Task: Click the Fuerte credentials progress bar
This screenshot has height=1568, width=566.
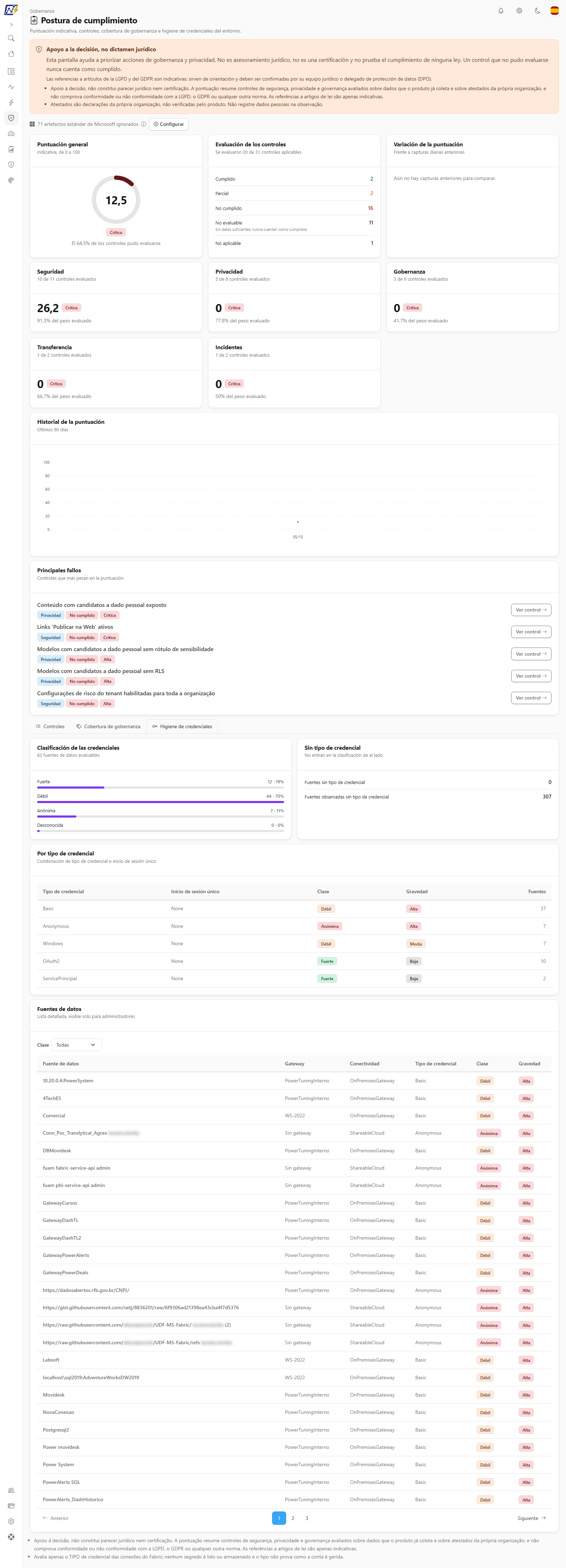Action: coord(161,788)
